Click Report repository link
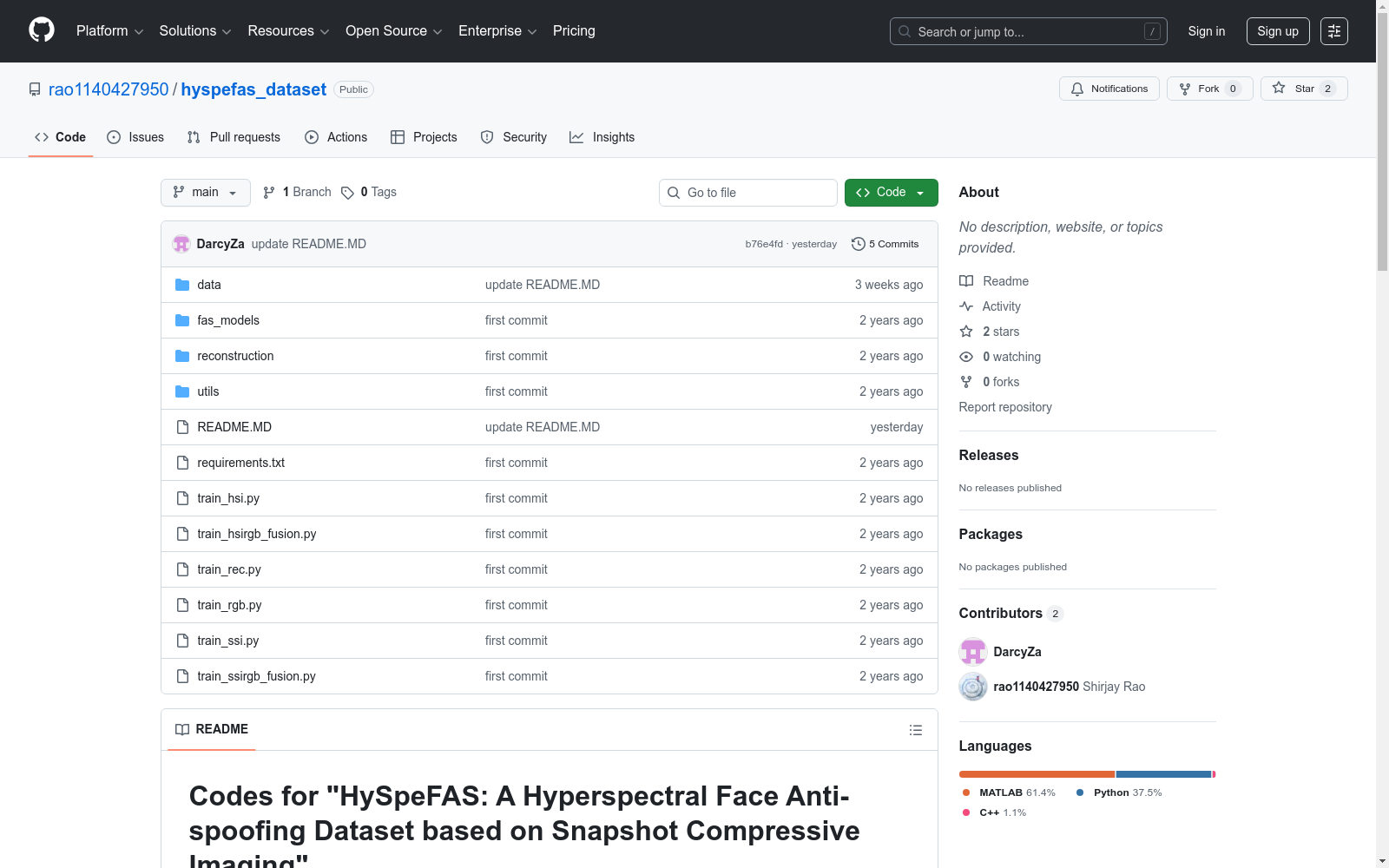Screen dimensions: 1389x868 click(1005, 407)
